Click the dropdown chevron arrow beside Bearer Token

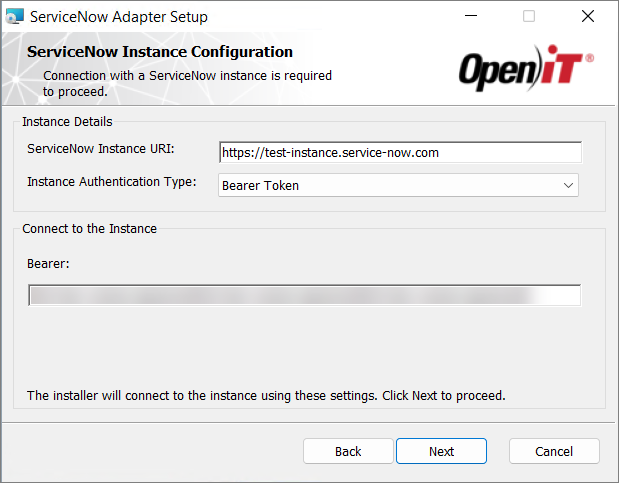[x=568, y=185]
